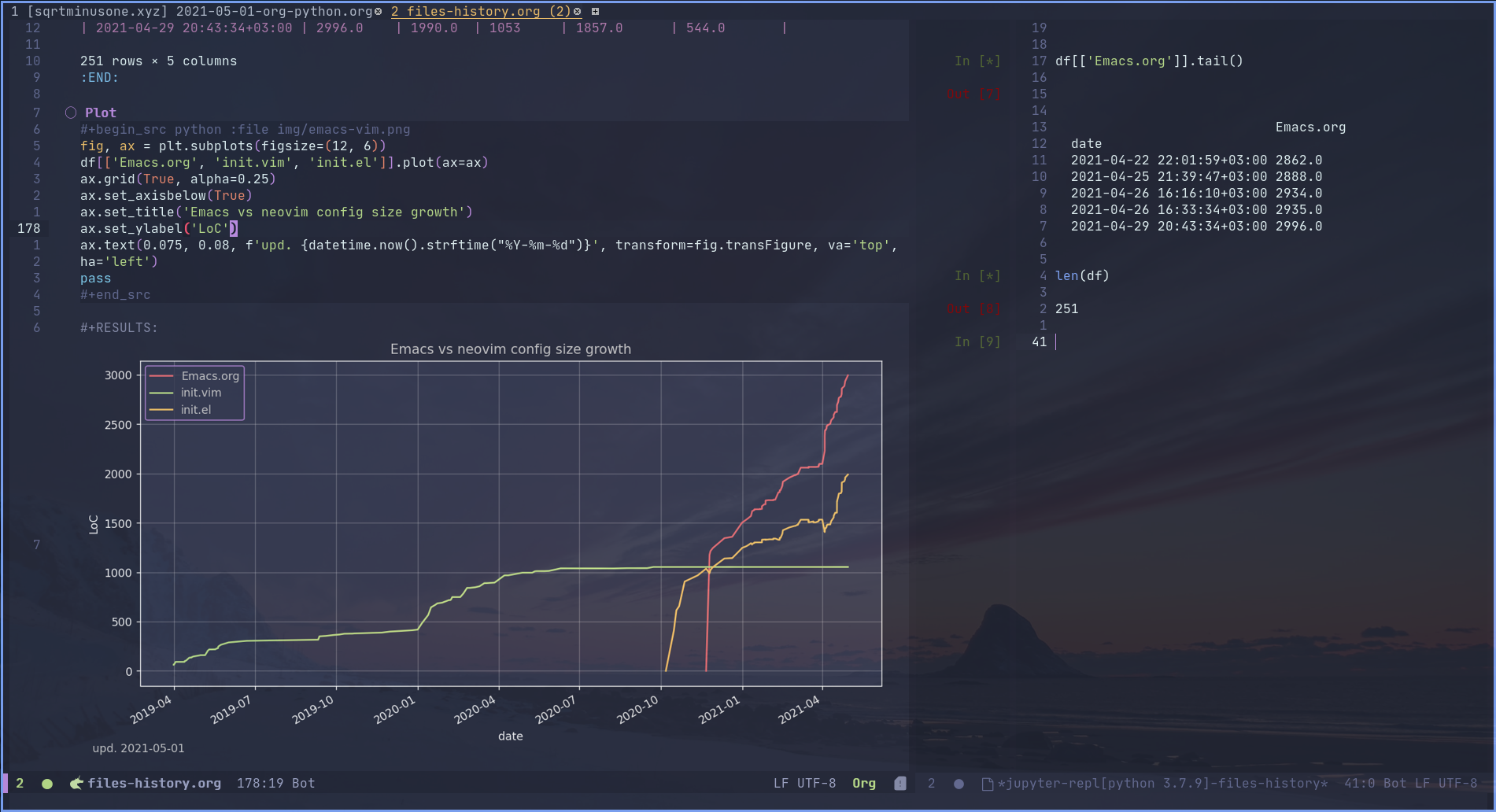Click the circular bullet beside the Plot heading
Image resolution: width=1496 pixels, height=812 pixels.
click(x=70, y=113)
